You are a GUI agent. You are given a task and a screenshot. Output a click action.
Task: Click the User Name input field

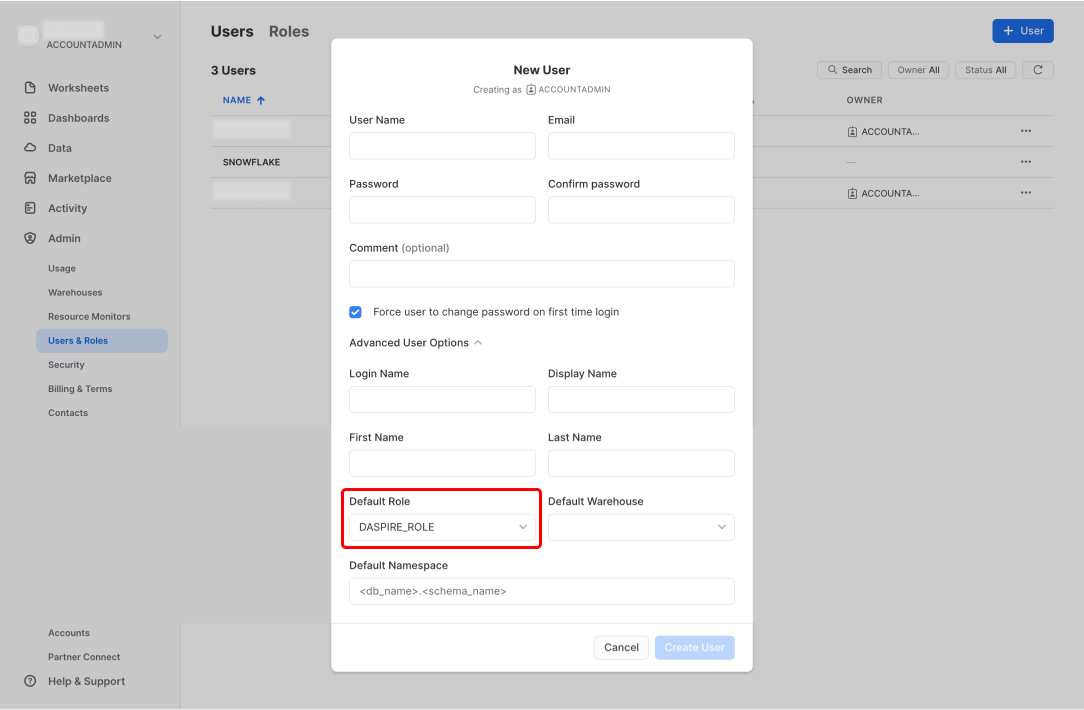[442, 146]
